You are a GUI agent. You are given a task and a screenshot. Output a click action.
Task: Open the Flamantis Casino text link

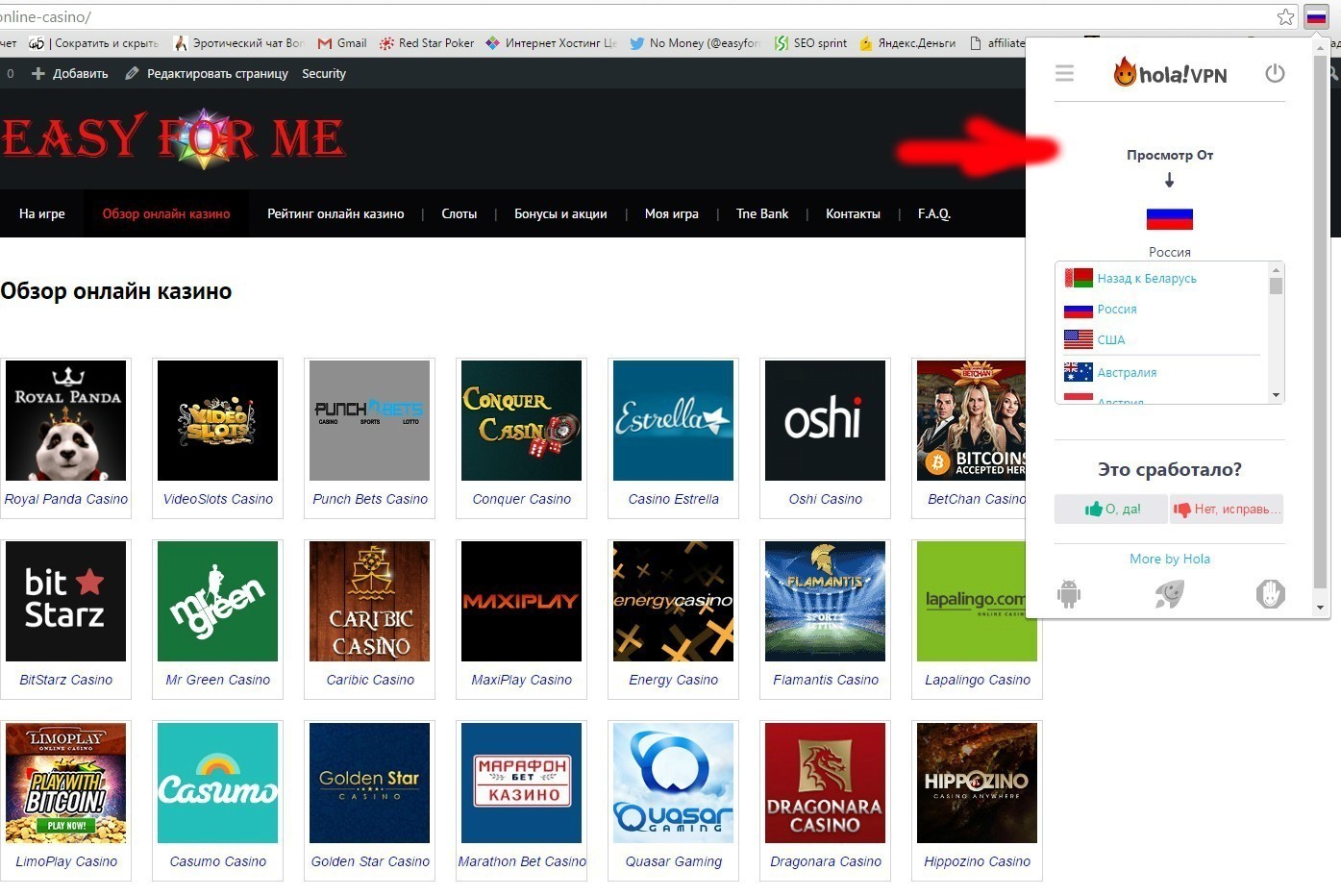pos(826,680)
